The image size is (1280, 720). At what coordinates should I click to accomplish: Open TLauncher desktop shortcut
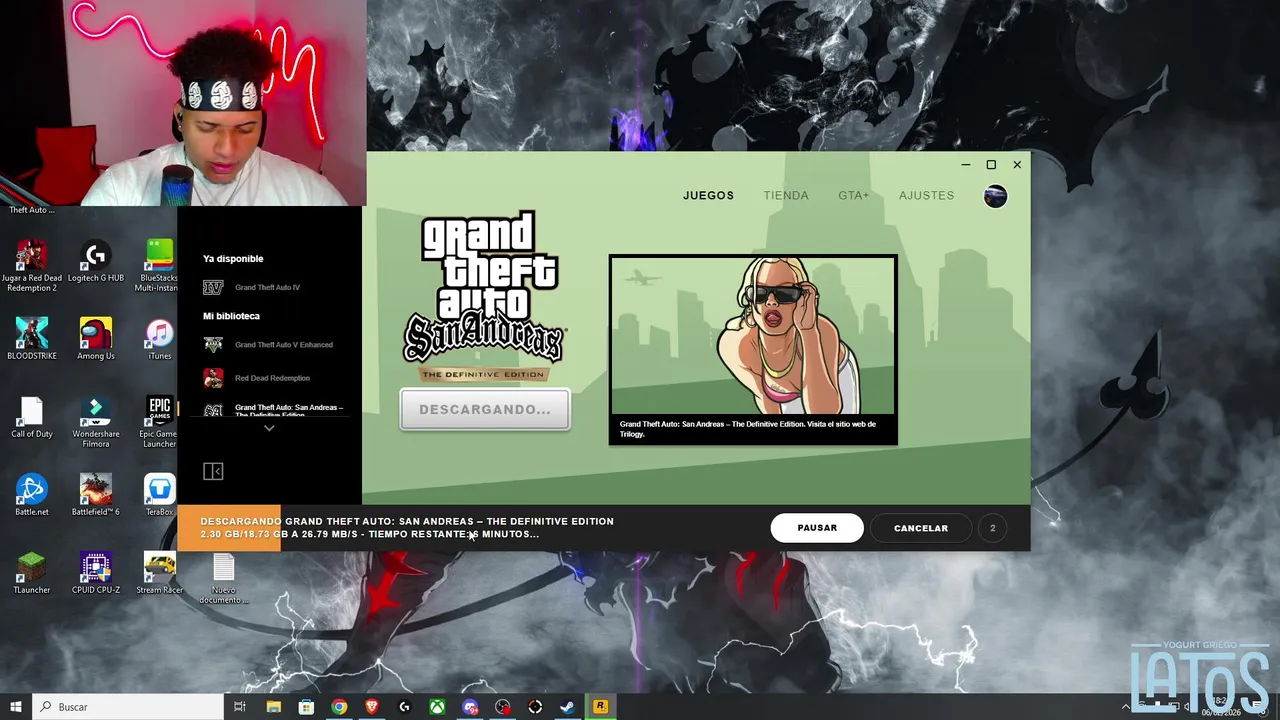click(x=32, y=573)
